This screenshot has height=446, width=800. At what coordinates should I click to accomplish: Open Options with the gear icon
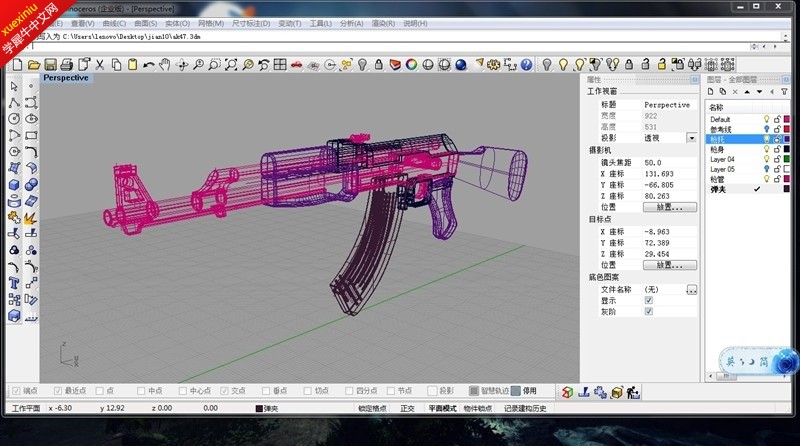click(493, 64)
